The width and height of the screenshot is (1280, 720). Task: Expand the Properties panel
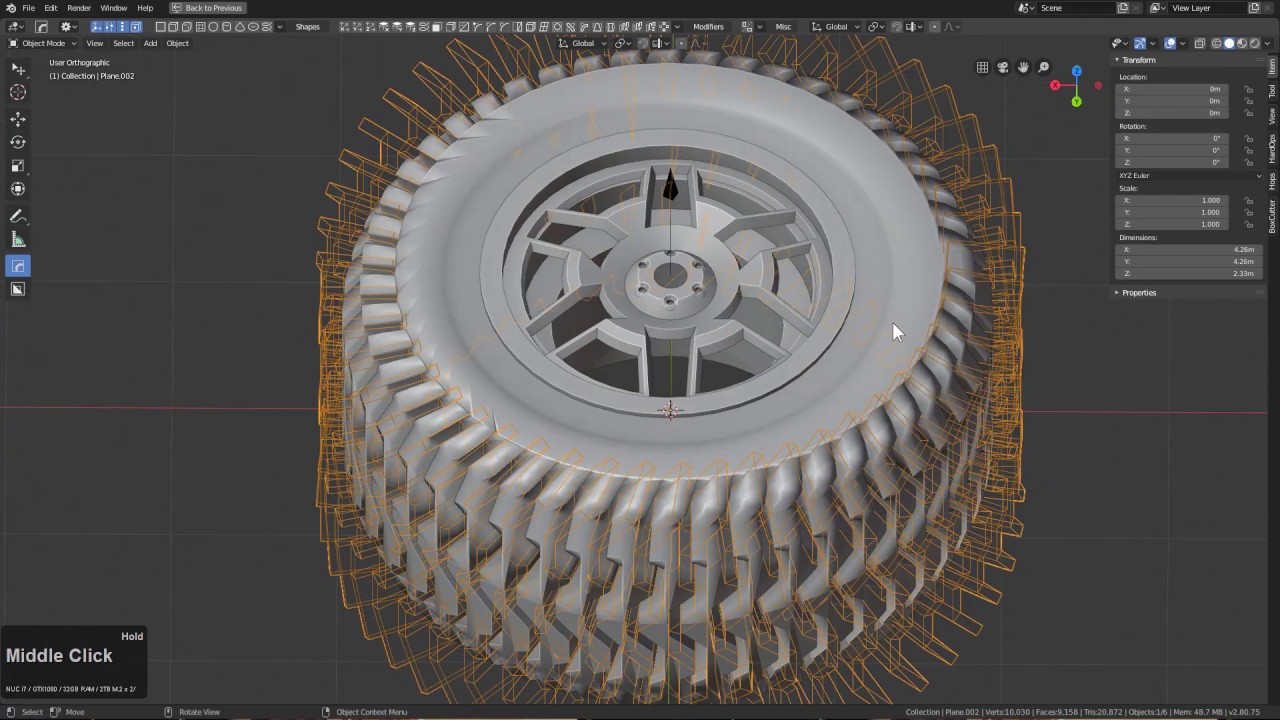1137,293
